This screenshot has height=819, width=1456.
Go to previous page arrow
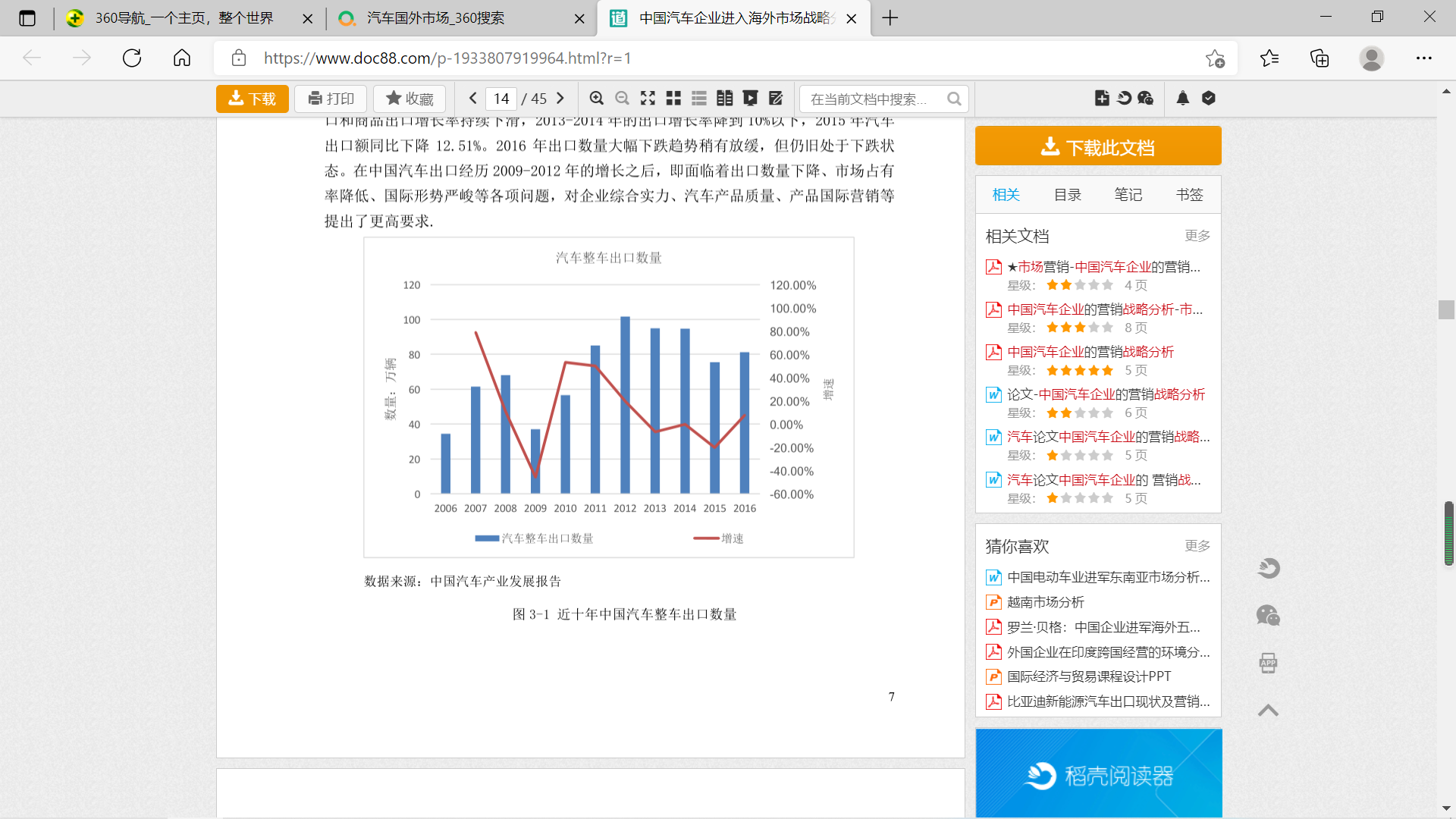[473, 99]
